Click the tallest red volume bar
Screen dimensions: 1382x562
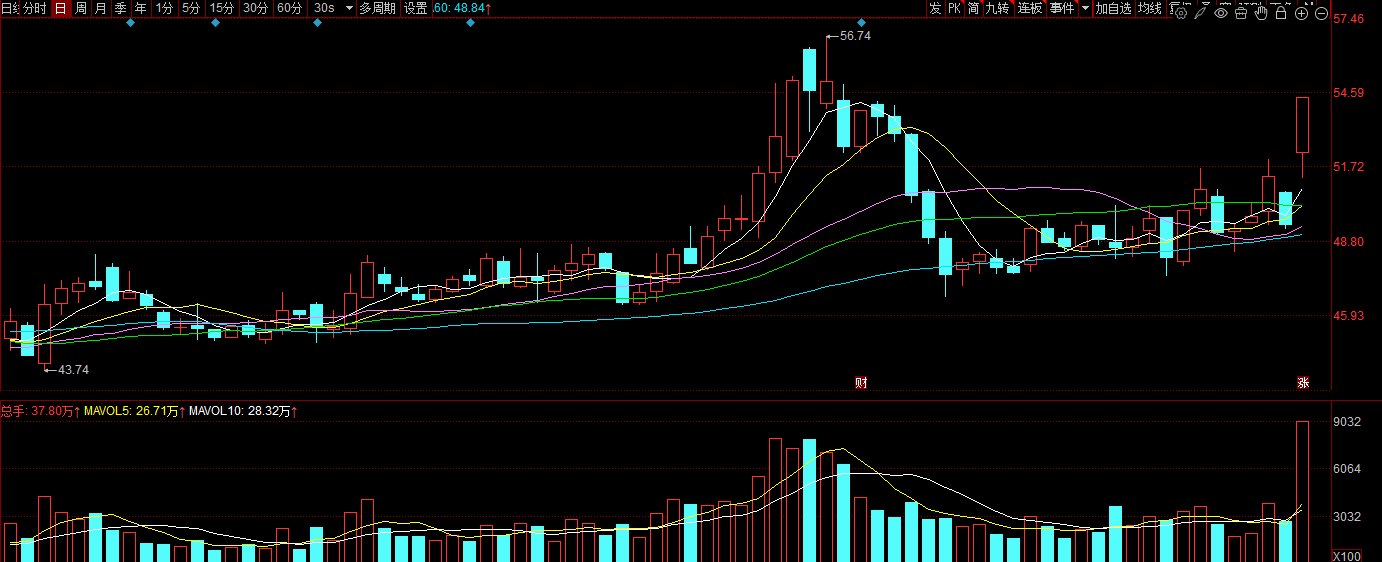[x=1303, y=491]
